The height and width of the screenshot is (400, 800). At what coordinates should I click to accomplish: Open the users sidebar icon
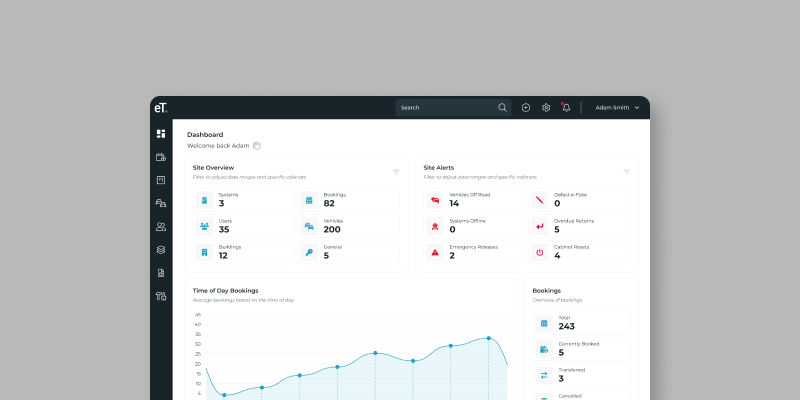pos(161,227)
